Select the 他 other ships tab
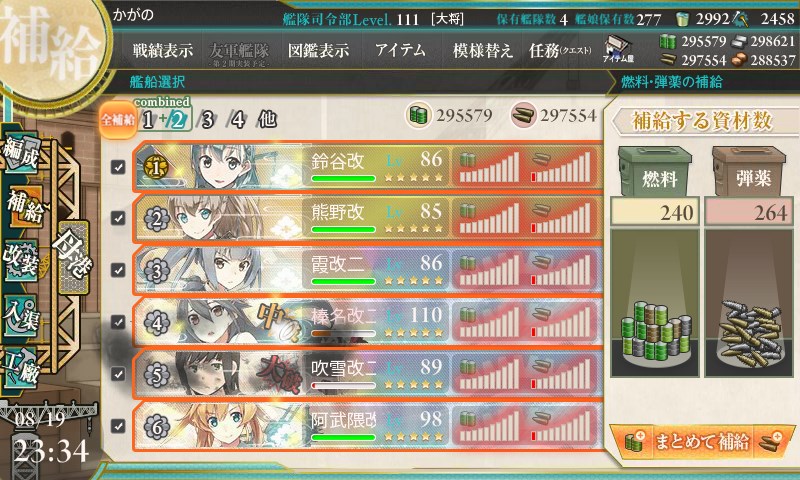The image size is (800, 480). [267, 120]
